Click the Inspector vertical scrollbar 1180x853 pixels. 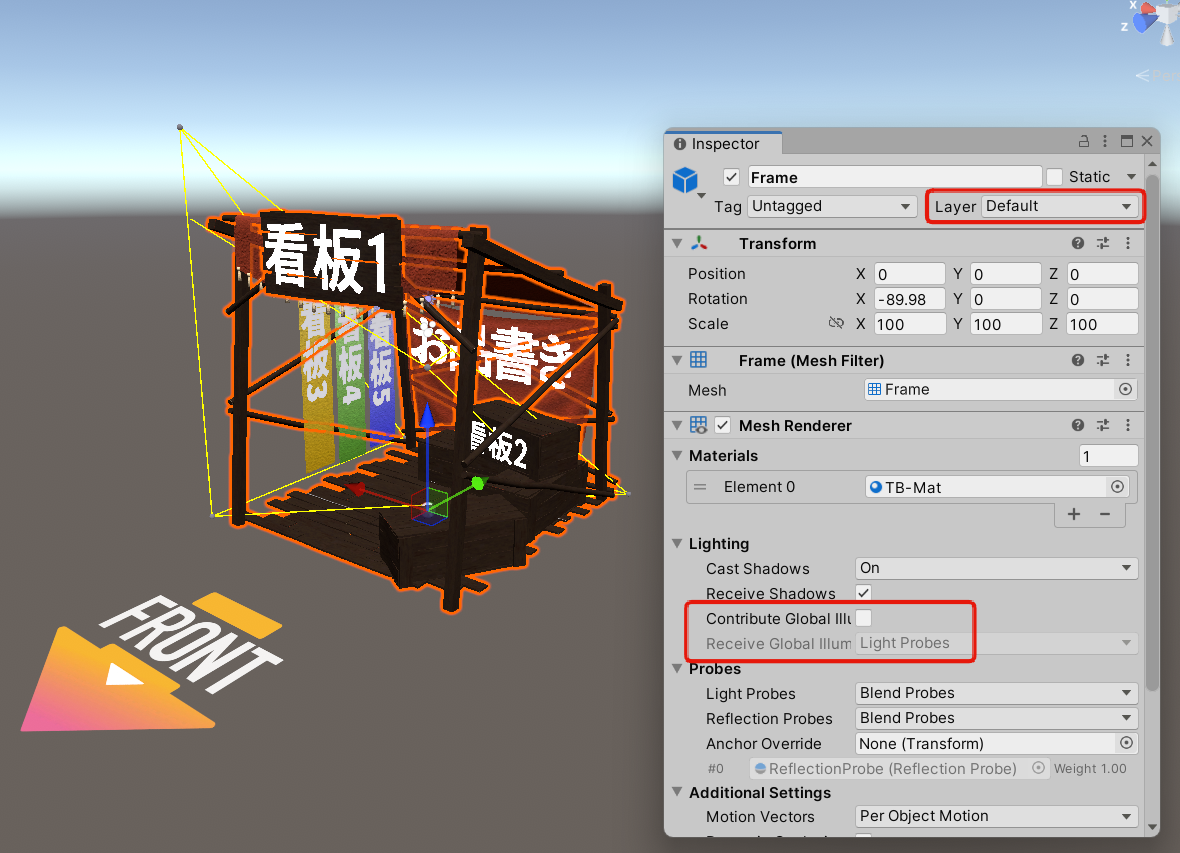click(1152, 432)
